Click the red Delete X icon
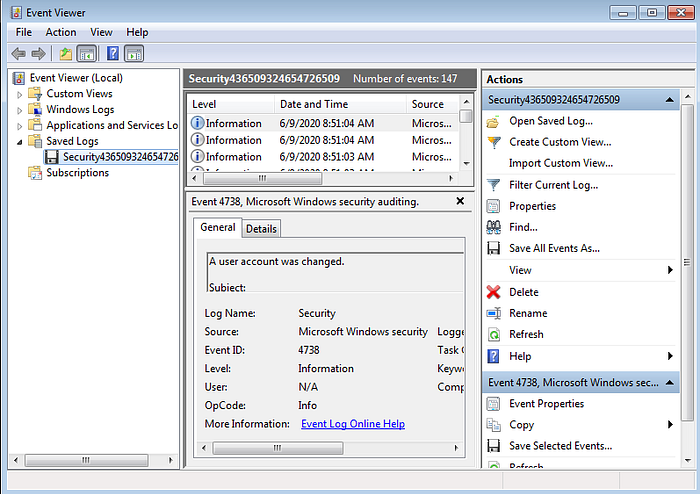The image size is (700, 494). [493, 292]
